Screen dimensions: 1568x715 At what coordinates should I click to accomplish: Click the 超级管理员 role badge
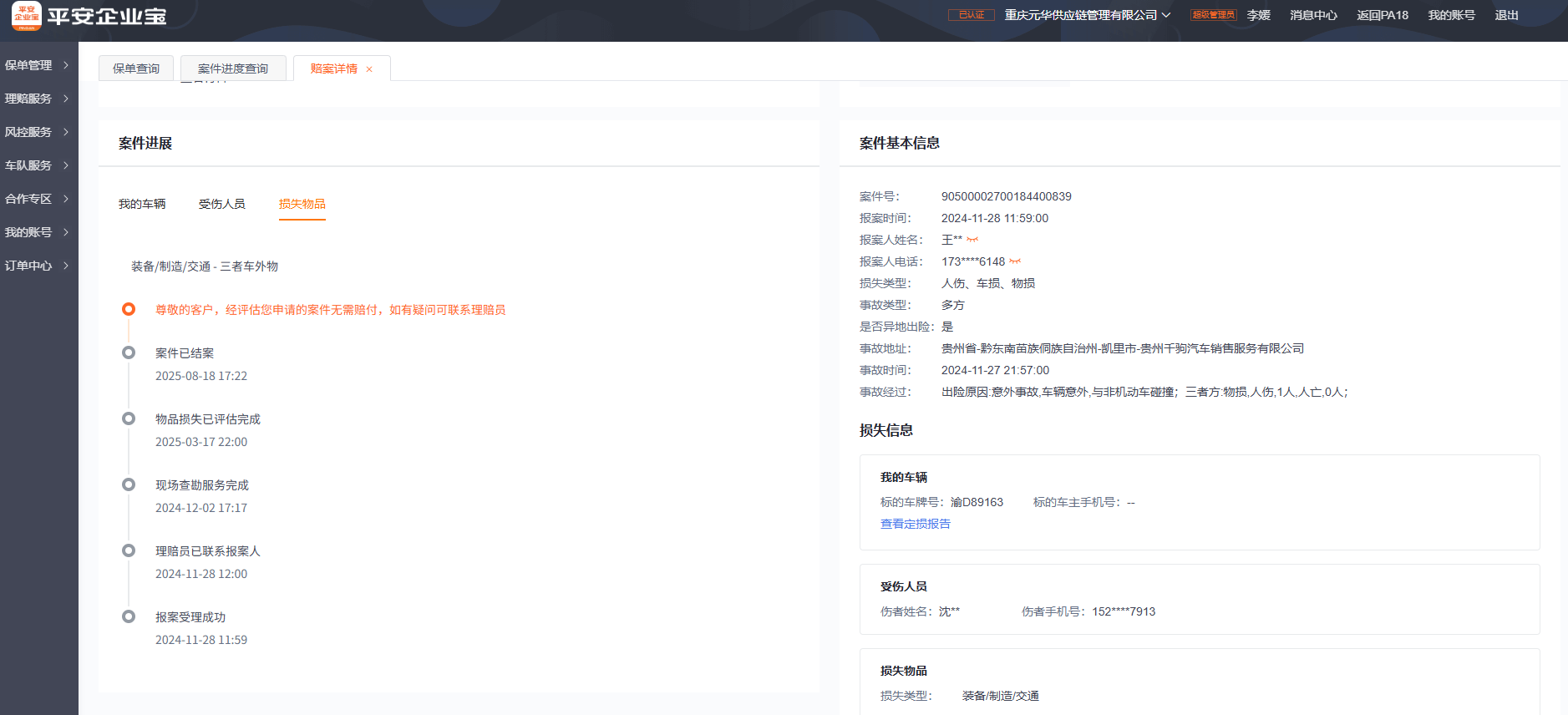click(x=1213, y=15)
